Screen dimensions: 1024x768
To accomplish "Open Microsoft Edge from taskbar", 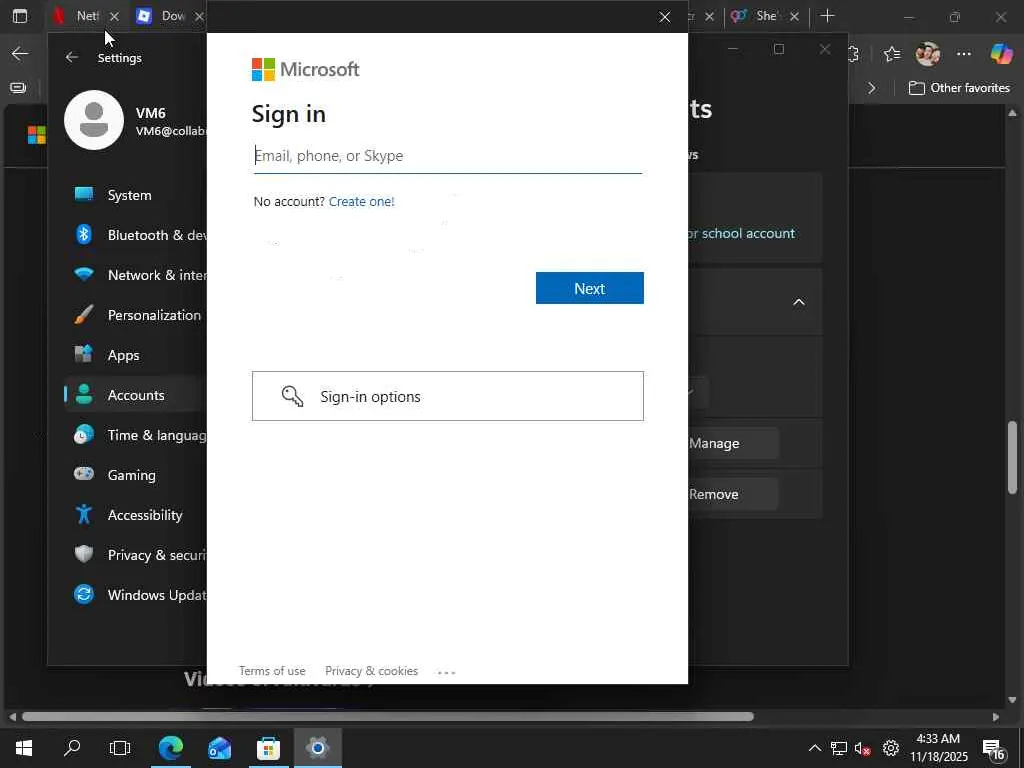I will tap(170, 748).
